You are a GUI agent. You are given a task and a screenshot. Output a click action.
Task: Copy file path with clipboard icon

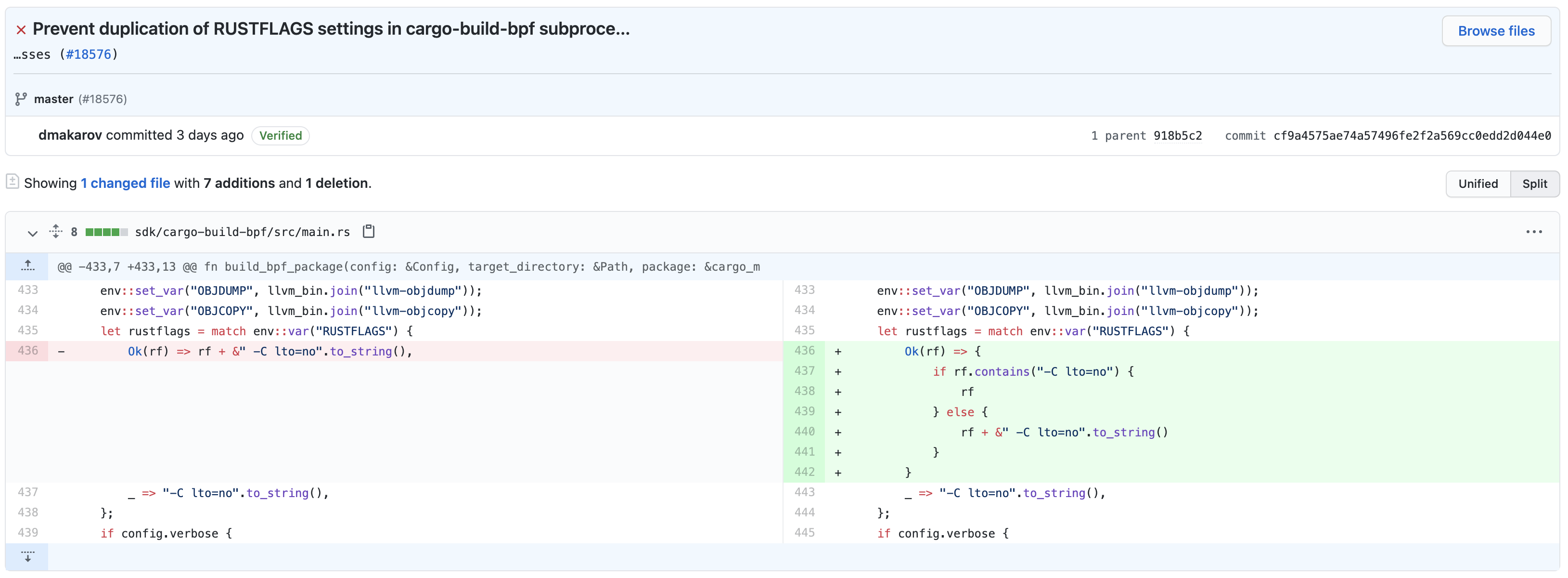click(368, 232)
